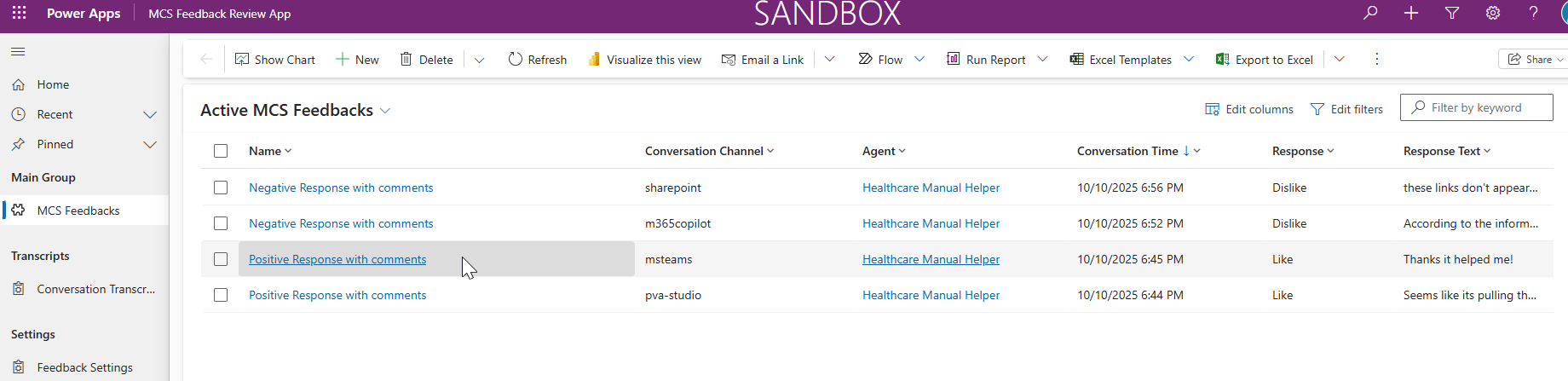This screenshot has width=1568, height=381.
Task: Click the Filter by keyword search box
Action: point(1483,107)
